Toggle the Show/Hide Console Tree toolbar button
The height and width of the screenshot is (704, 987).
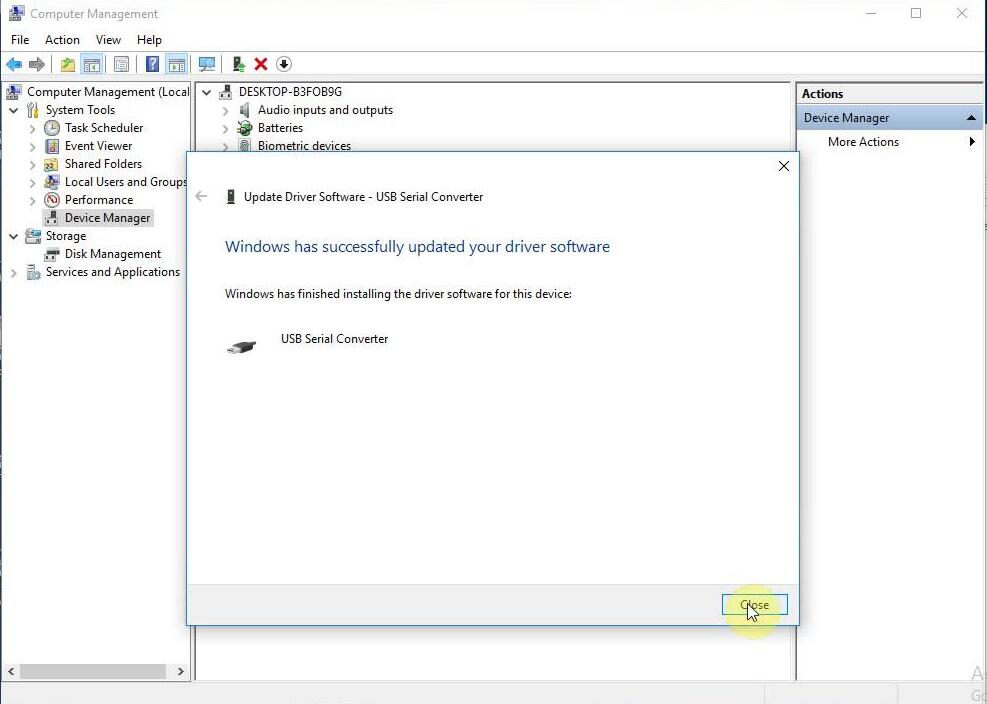click(x=92, y=64)
